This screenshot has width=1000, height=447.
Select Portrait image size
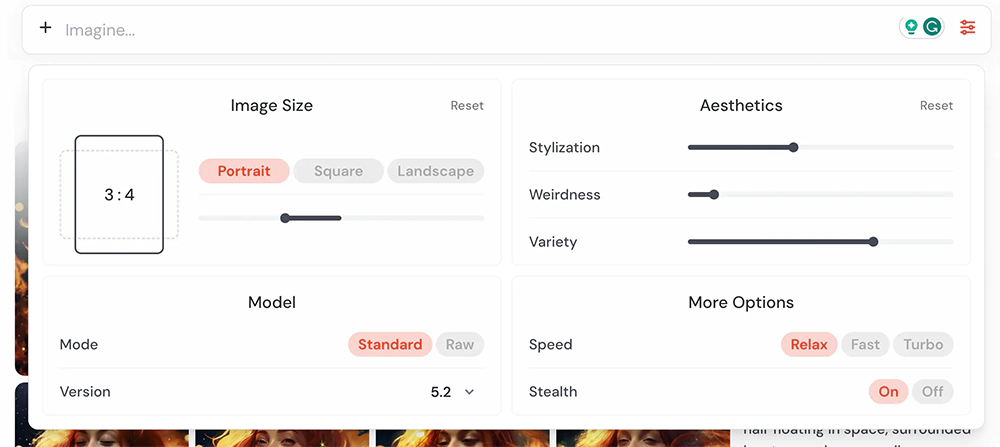(x=244, y=171)
